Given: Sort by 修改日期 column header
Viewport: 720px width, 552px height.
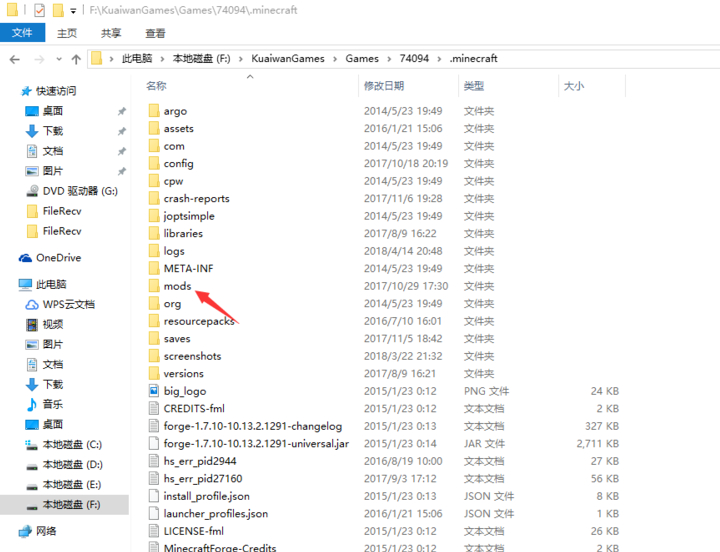Looking at the screenshot, I should 384,86.
